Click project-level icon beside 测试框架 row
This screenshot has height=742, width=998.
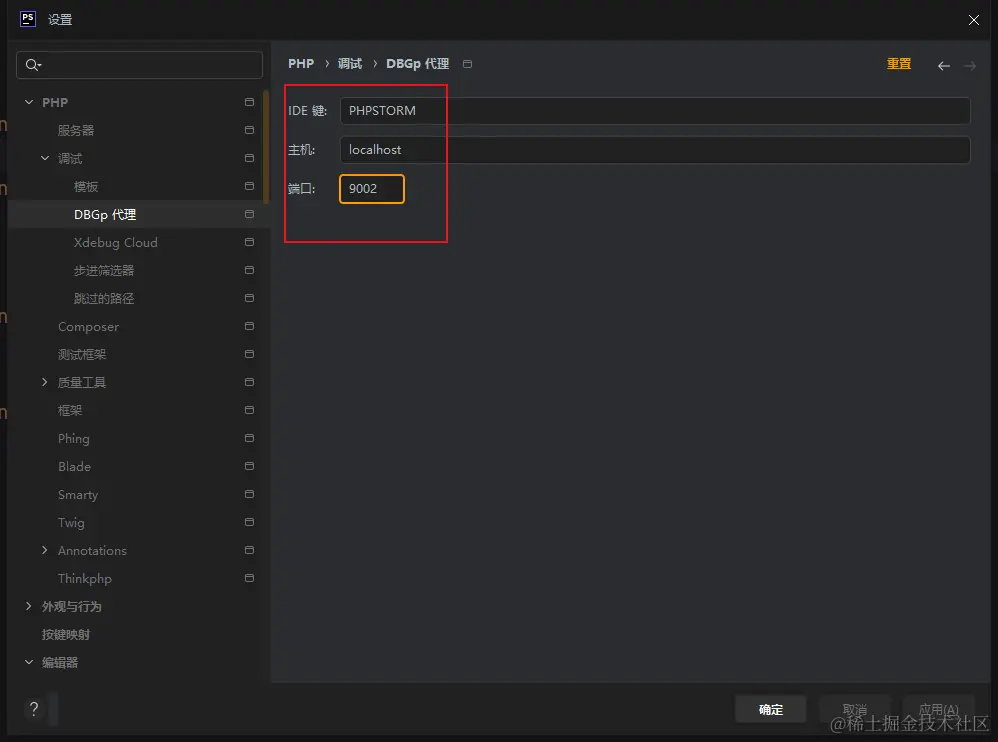click(250, 354)
